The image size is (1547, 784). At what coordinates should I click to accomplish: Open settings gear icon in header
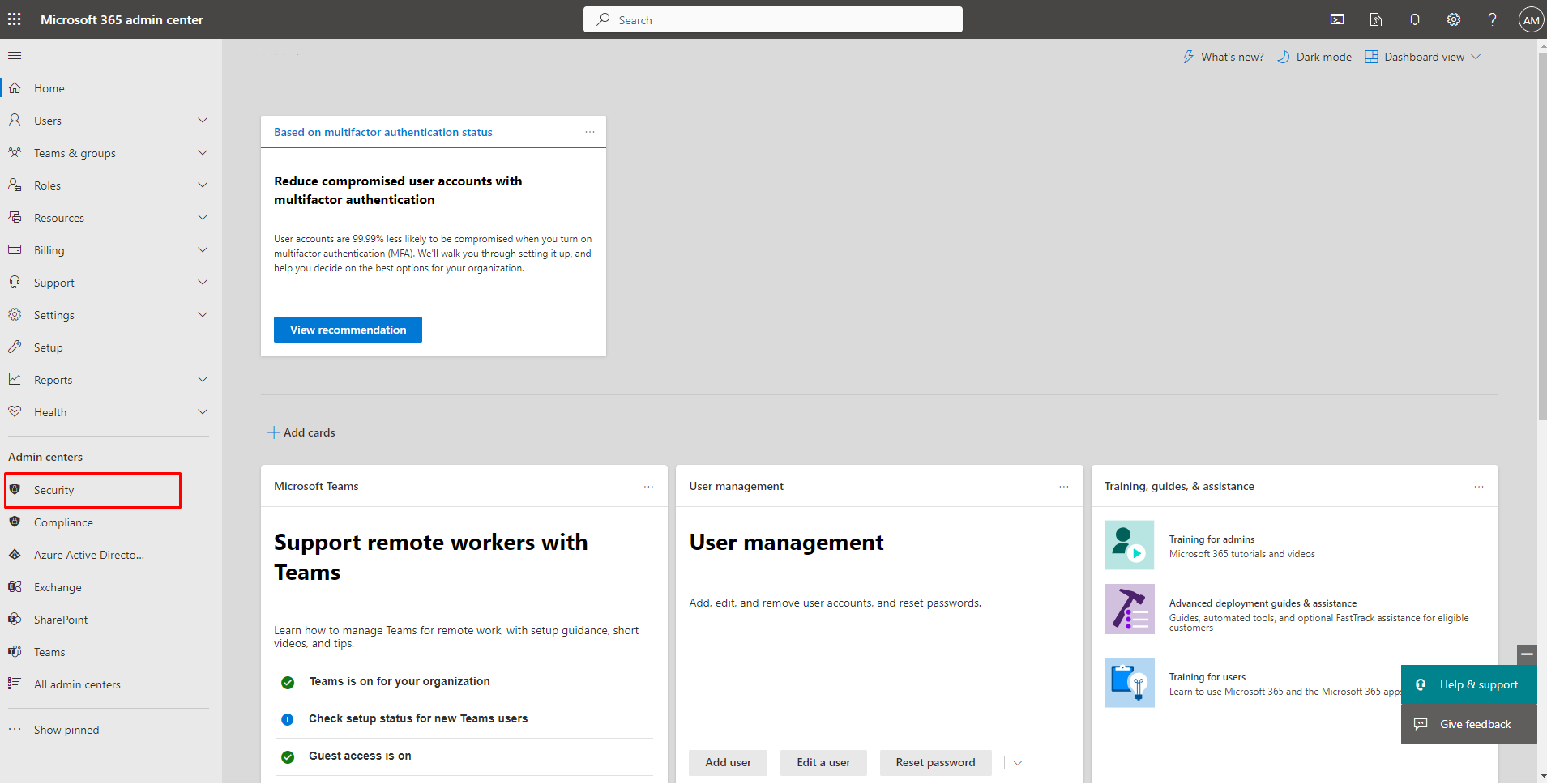point(1454,19)
